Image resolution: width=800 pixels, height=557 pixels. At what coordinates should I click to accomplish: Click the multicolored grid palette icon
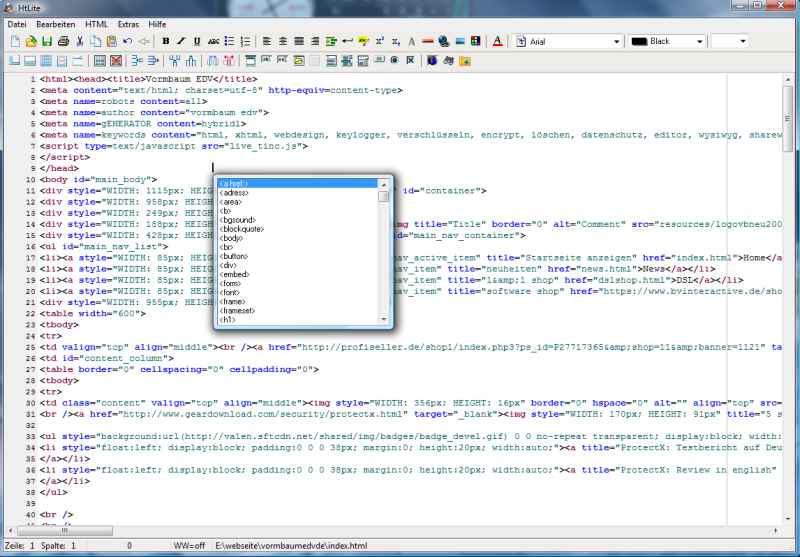pyautogui.click(x=476, y=41)
